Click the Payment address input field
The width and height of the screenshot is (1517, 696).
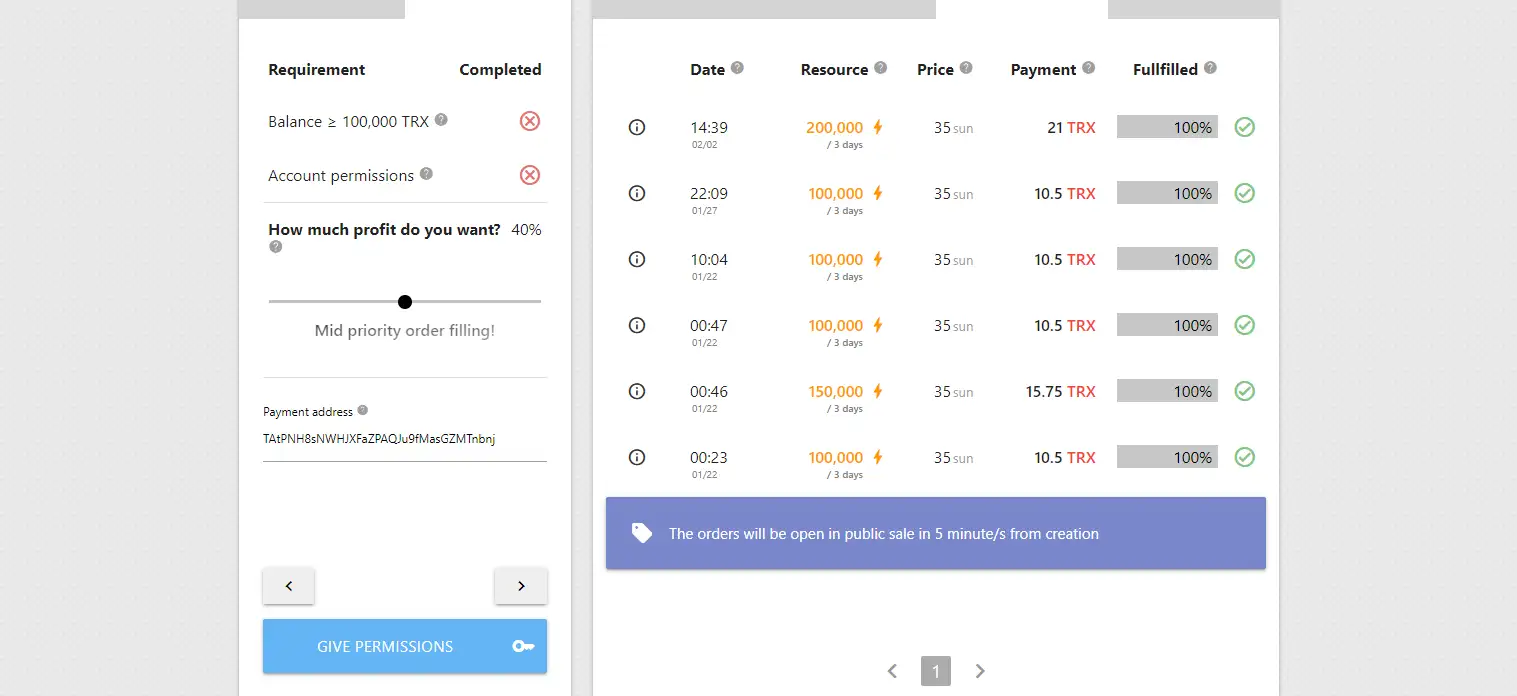click(x=405, y=439)
